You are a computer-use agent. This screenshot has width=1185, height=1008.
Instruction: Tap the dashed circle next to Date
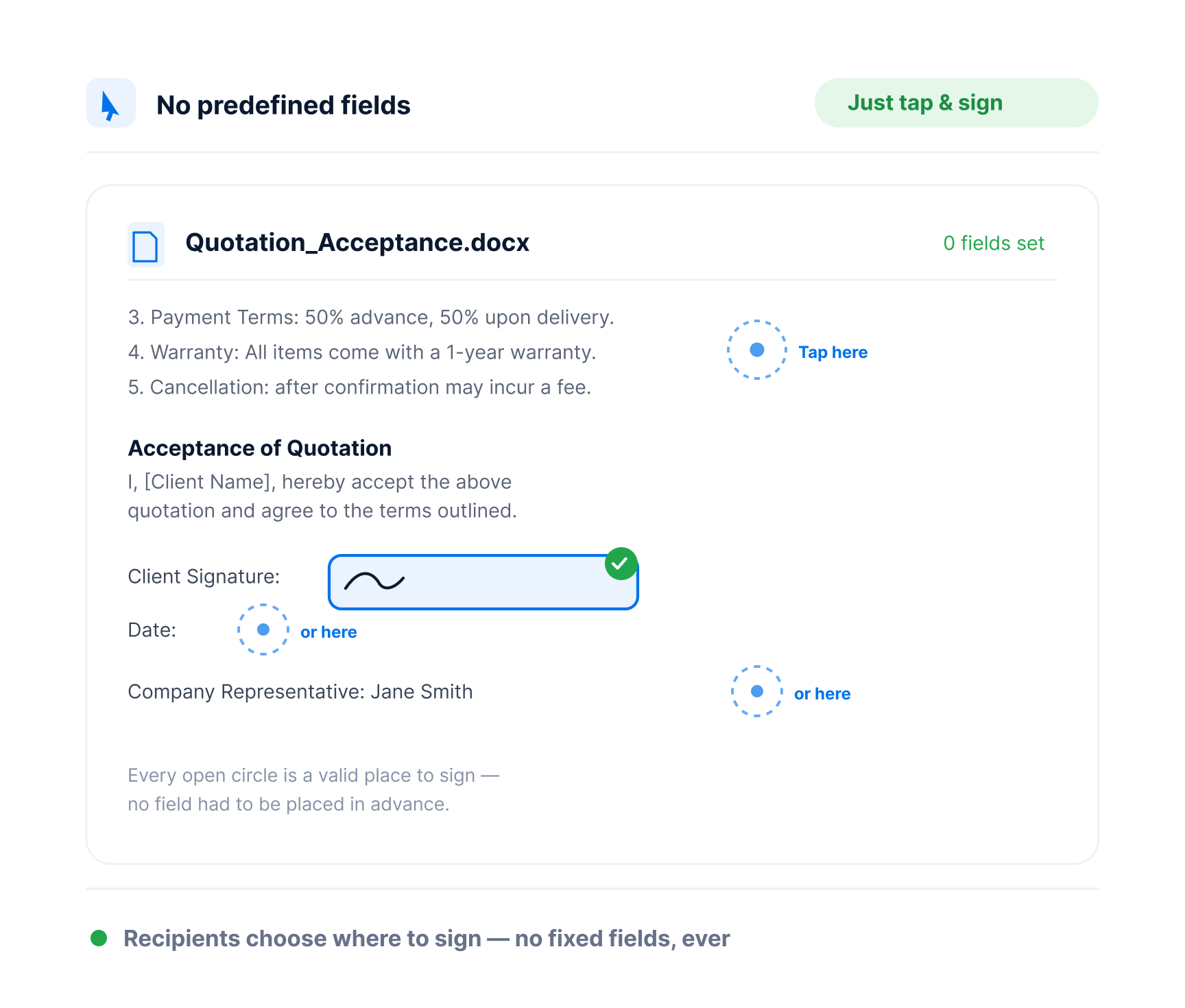263,629
